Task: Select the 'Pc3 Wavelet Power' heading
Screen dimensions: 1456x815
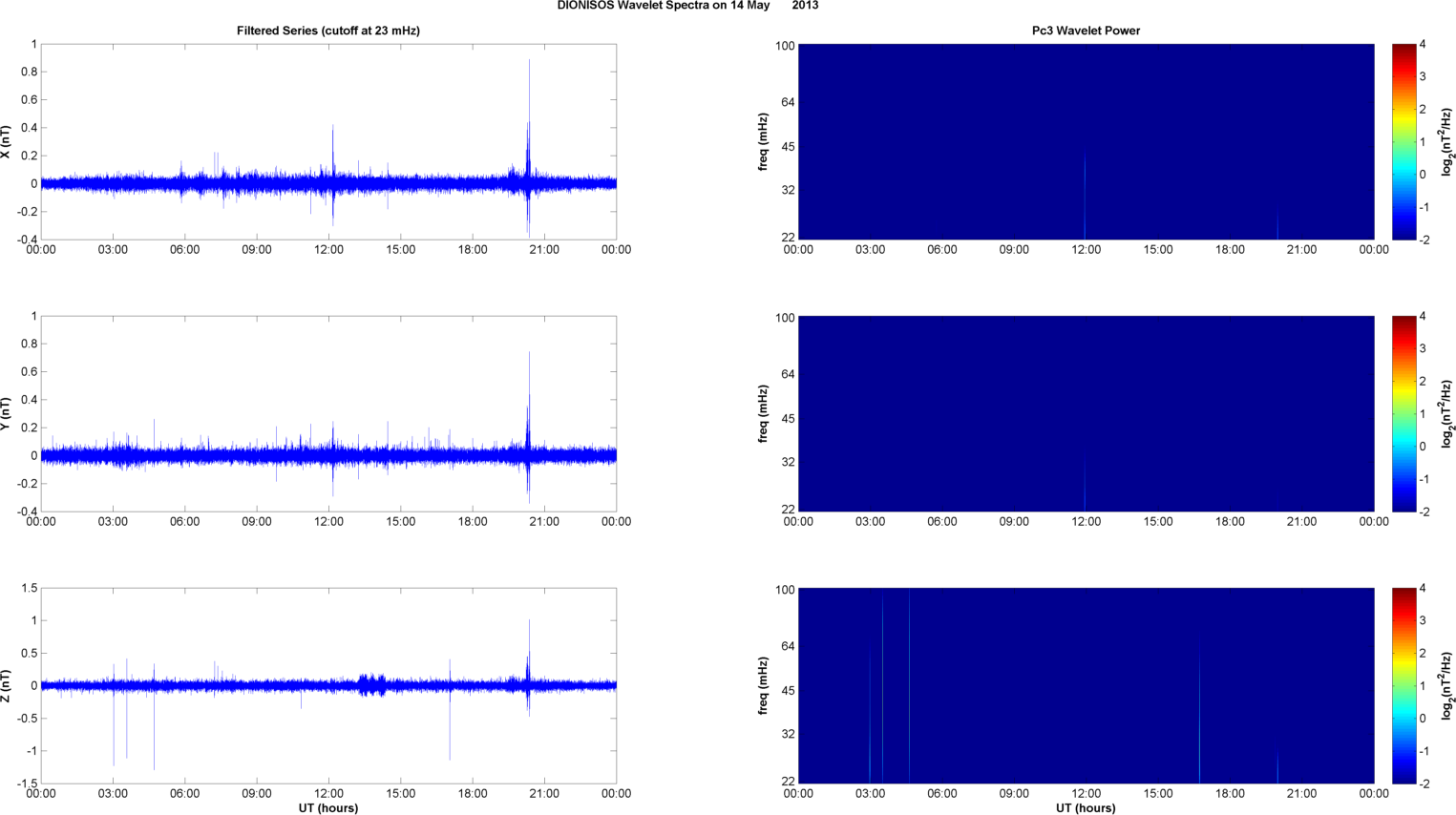Action: pyautogui.click(x=1086, y=31)
